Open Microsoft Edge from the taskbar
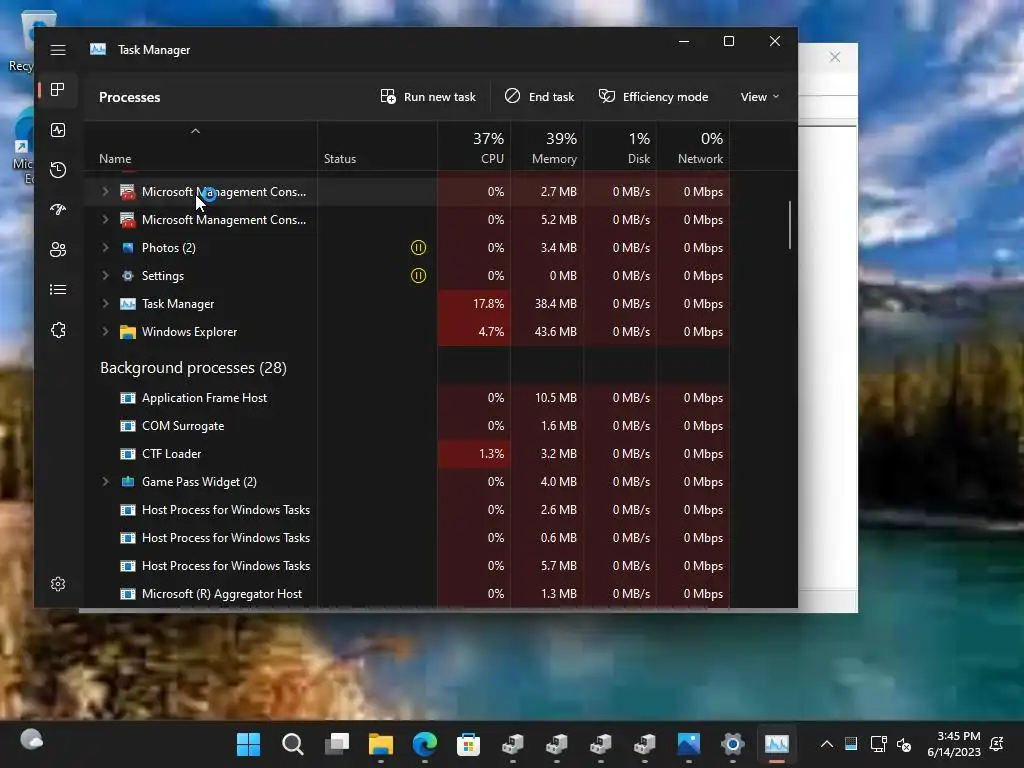Screen dimensions: 1024x768 click(424, 744)
